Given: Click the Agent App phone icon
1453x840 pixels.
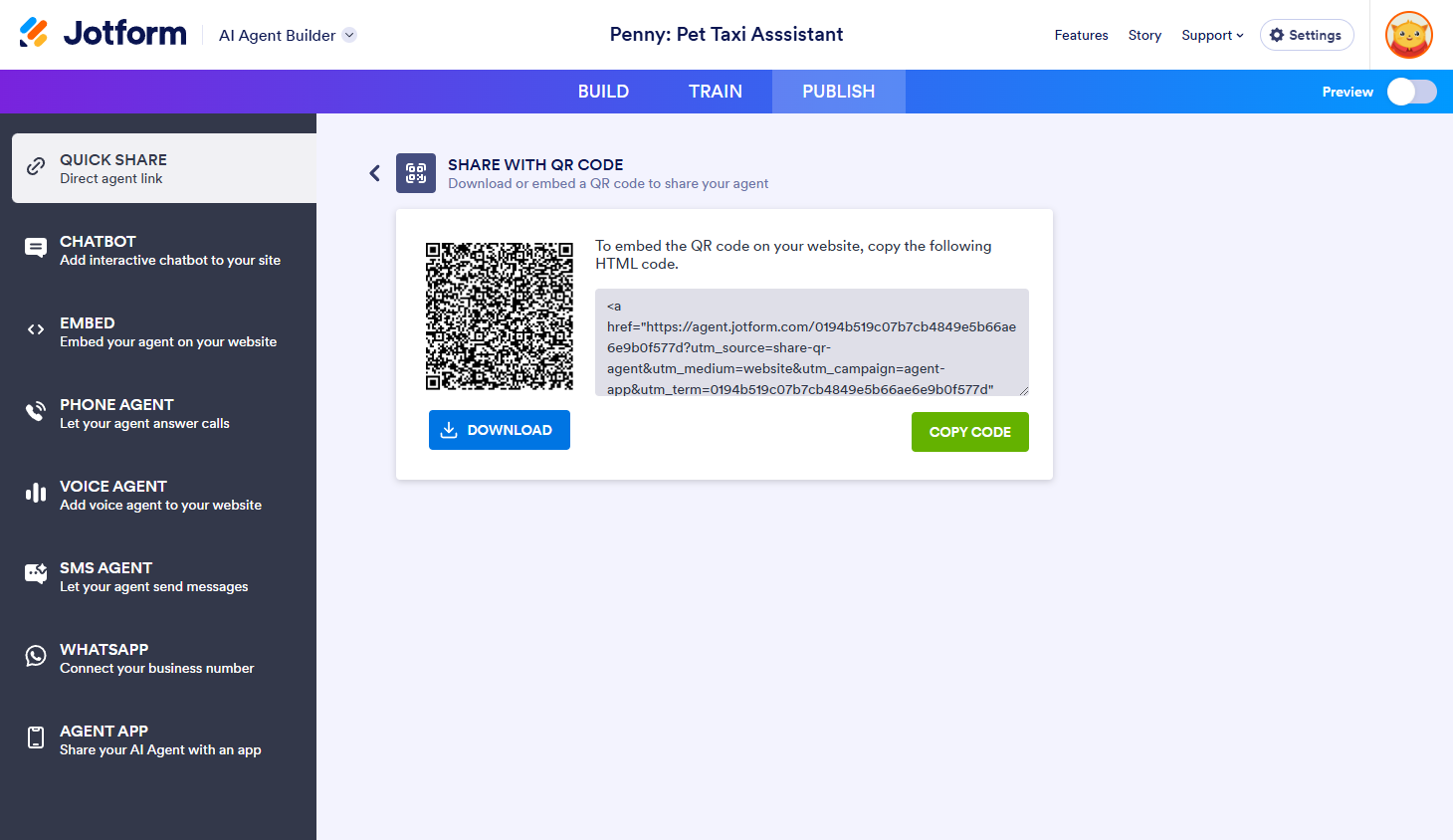Looking at the screenshot, I should coord(36,738).
